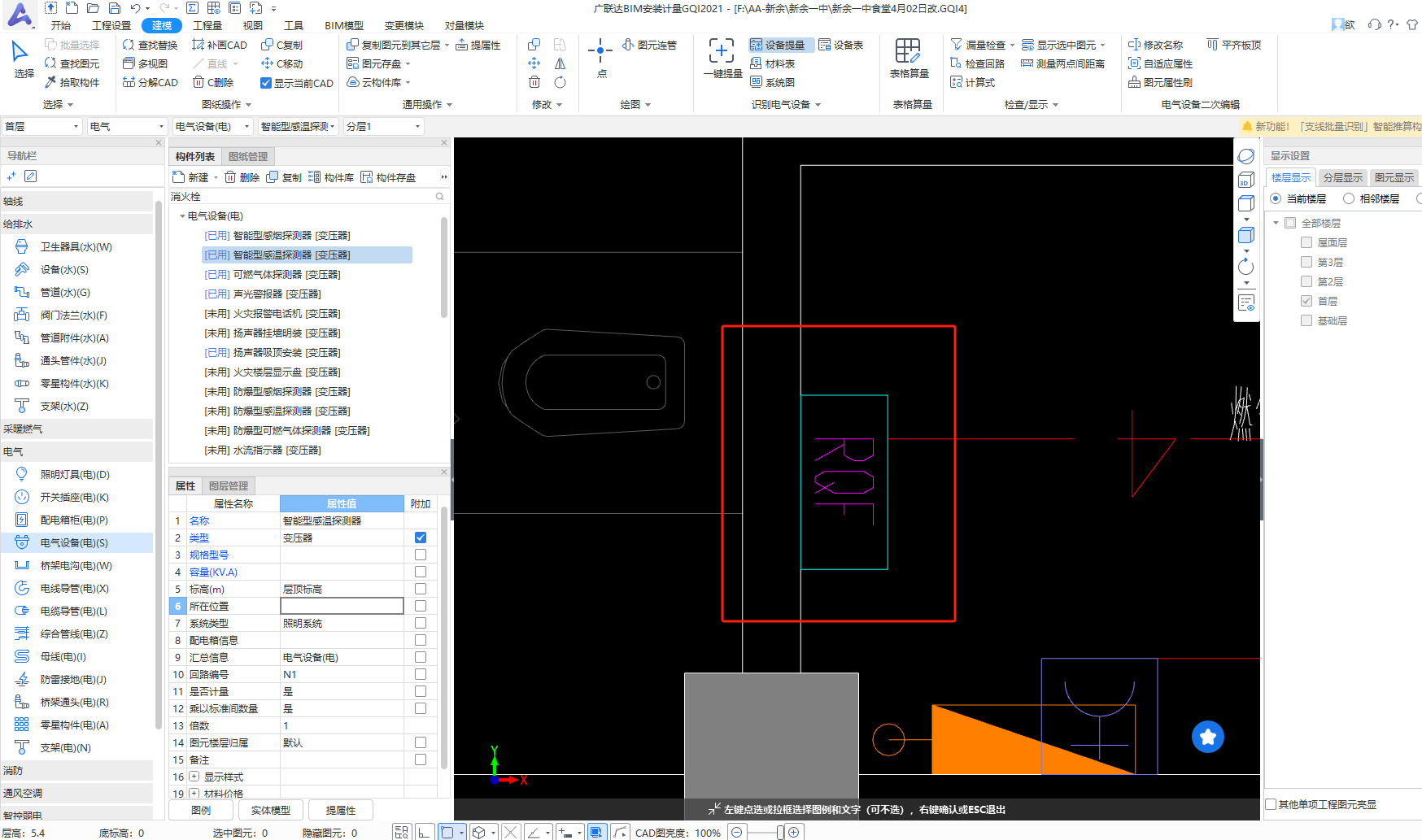Switch to the 图纸管理 tab
The height and width of the screenshot is (840, 1422).
tap(248, 156)
